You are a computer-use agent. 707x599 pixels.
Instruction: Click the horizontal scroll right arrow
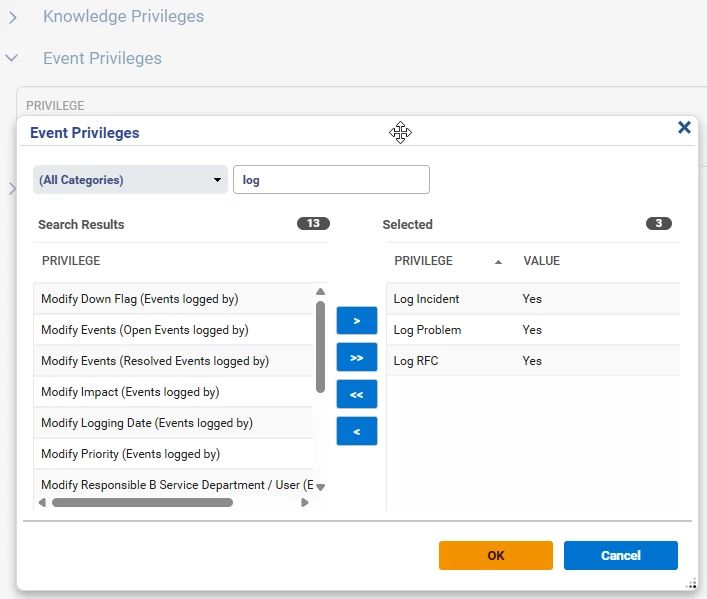[305, 502]
